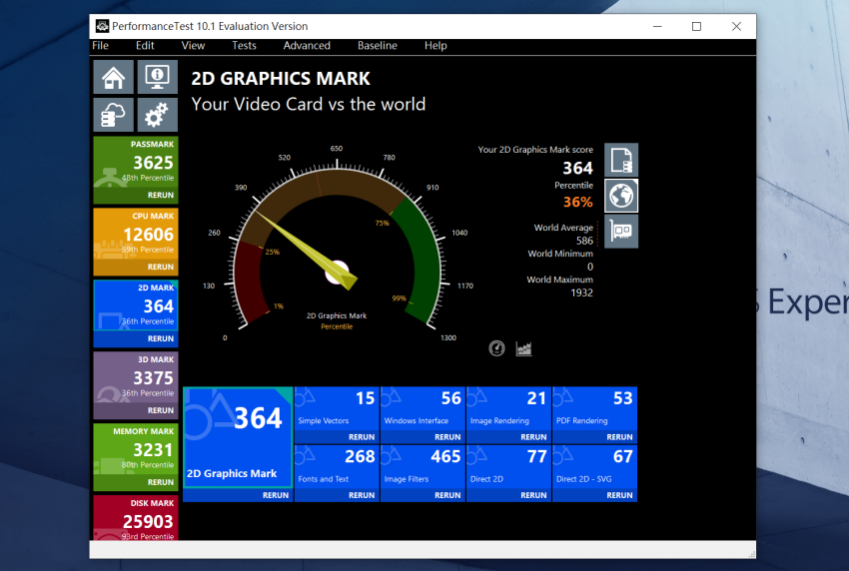Click the video card comparison icon
The width and height of the screenshot is (849, 571).
pos(621,231)
